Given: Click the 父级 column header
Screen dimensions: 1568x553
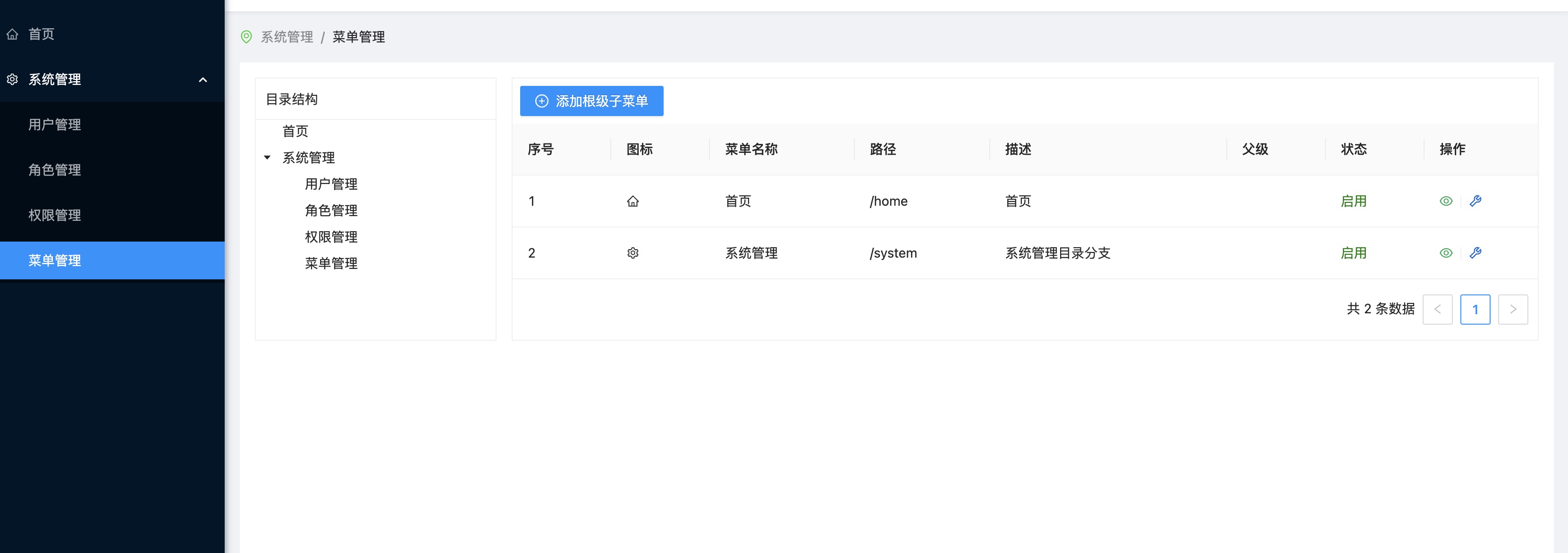Looking at the screenshot, I should pos(1255,149).
